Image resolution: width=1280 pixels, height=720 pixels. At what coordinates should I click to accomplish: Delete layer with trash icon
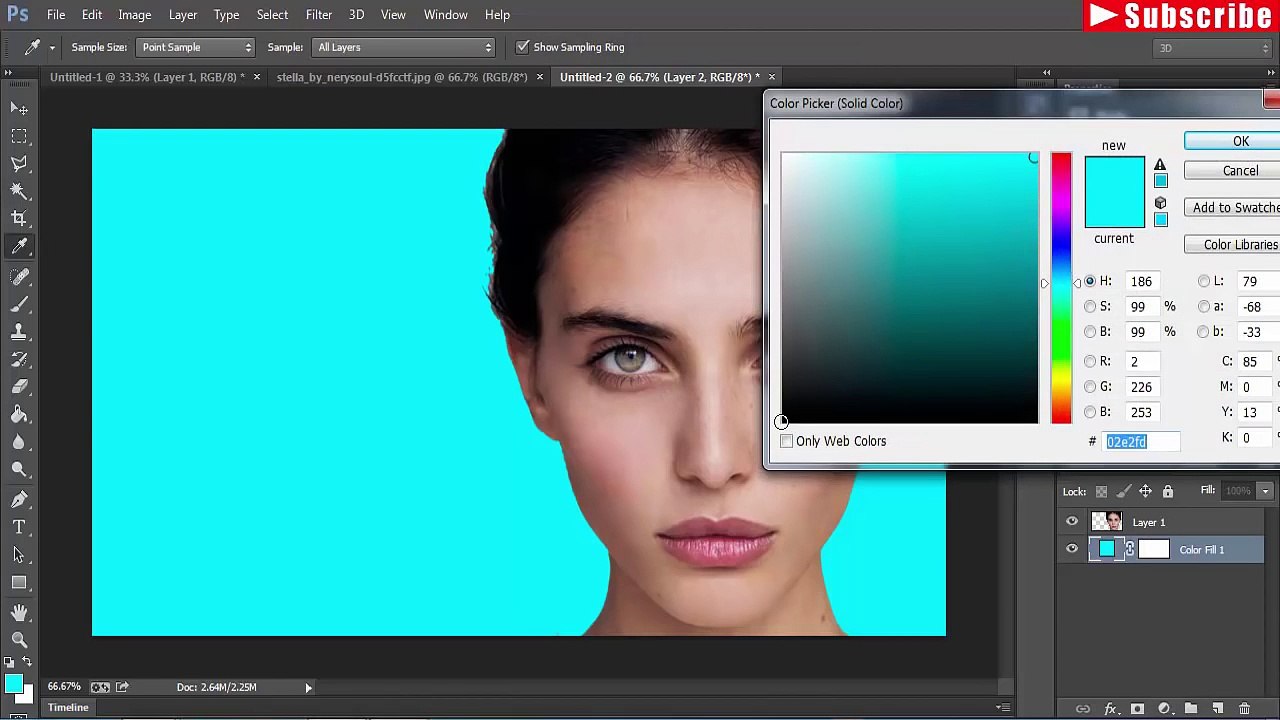coord(1245,709)
